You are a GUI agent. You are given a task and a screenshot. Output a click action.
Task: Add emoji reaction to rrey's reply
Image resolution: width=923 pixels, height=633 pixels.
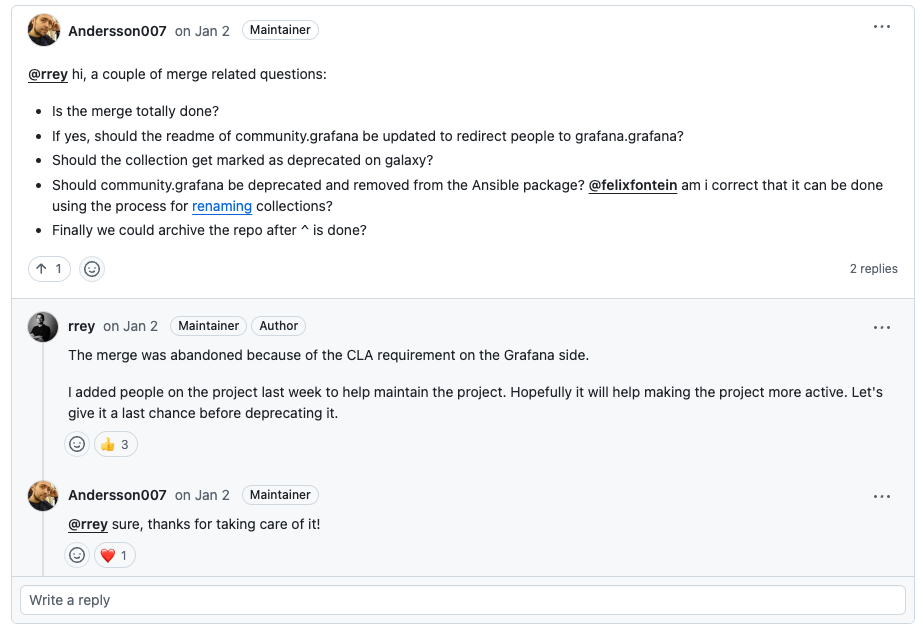pos(77,444)
